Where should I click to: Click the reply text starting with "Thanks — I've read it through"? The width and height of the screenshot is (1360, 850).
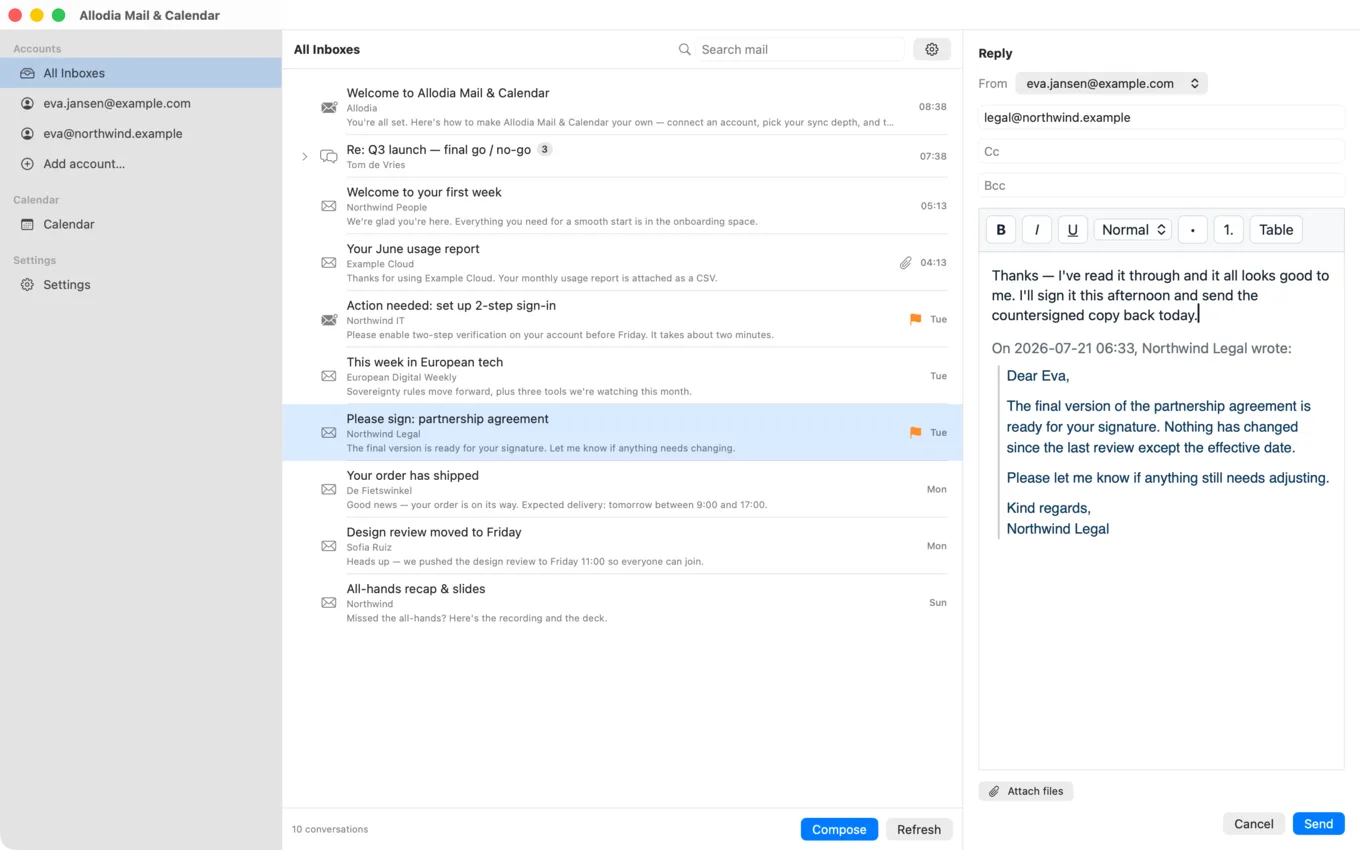pos(1160,295)
